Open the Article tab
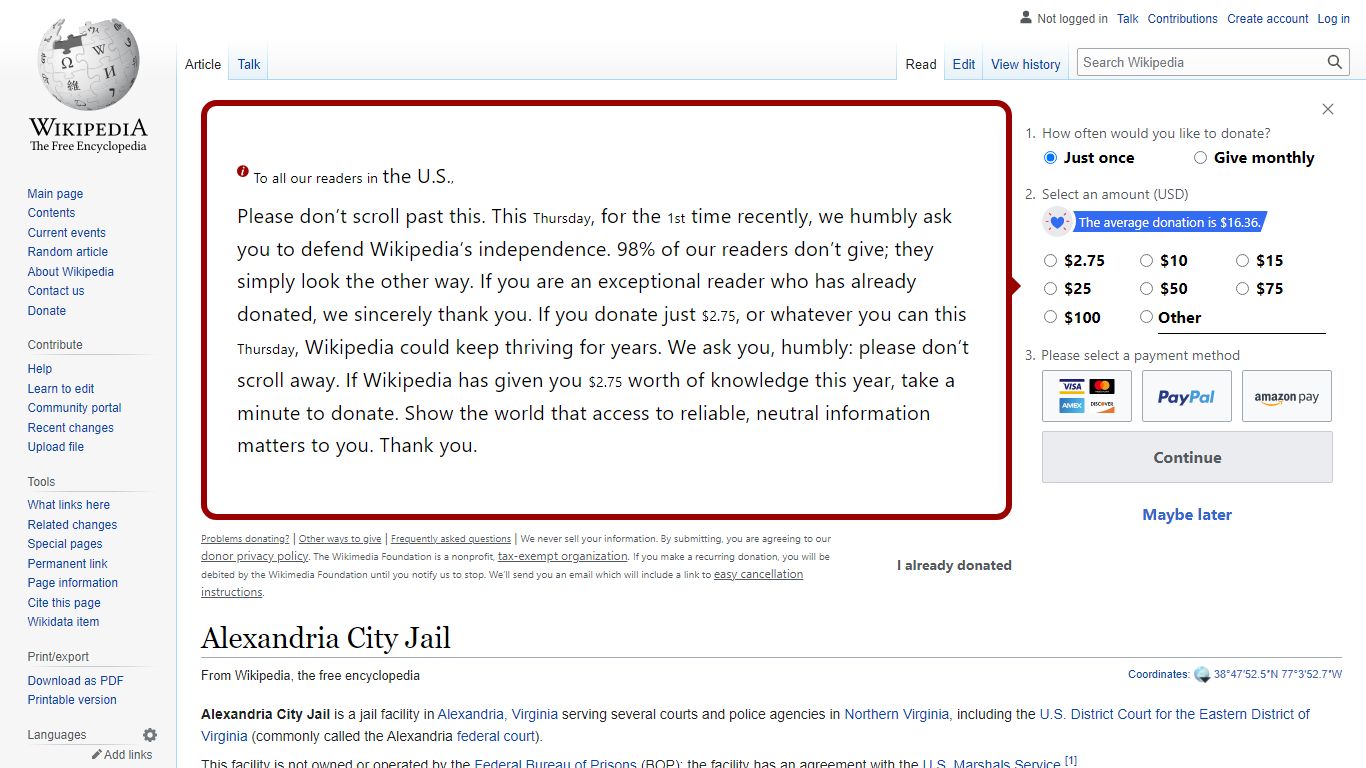This screenshot has height=768, width=1366. 203,64
